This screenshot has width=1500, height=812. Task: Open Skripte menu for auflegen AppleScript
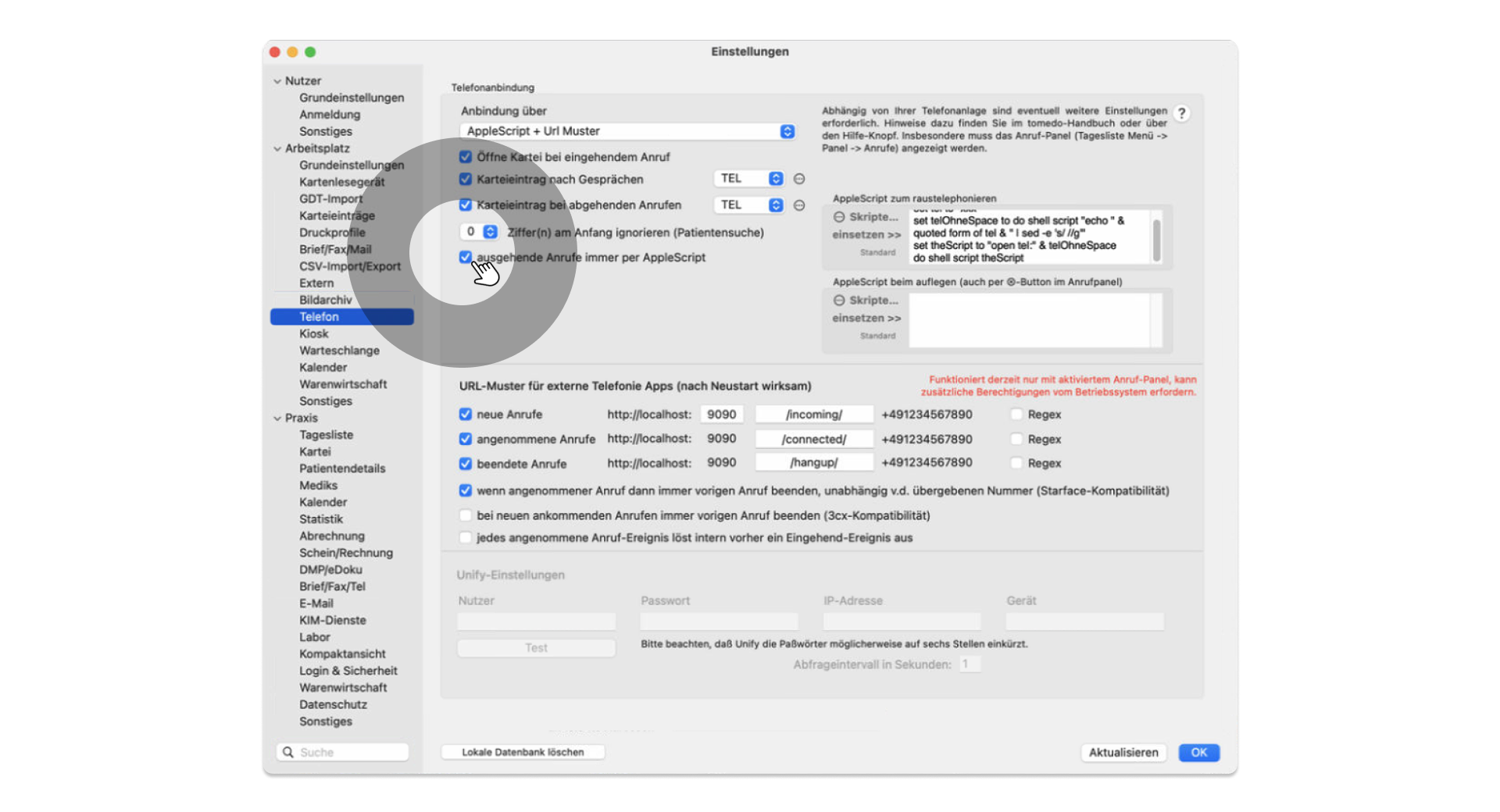[x=866, y=301]
